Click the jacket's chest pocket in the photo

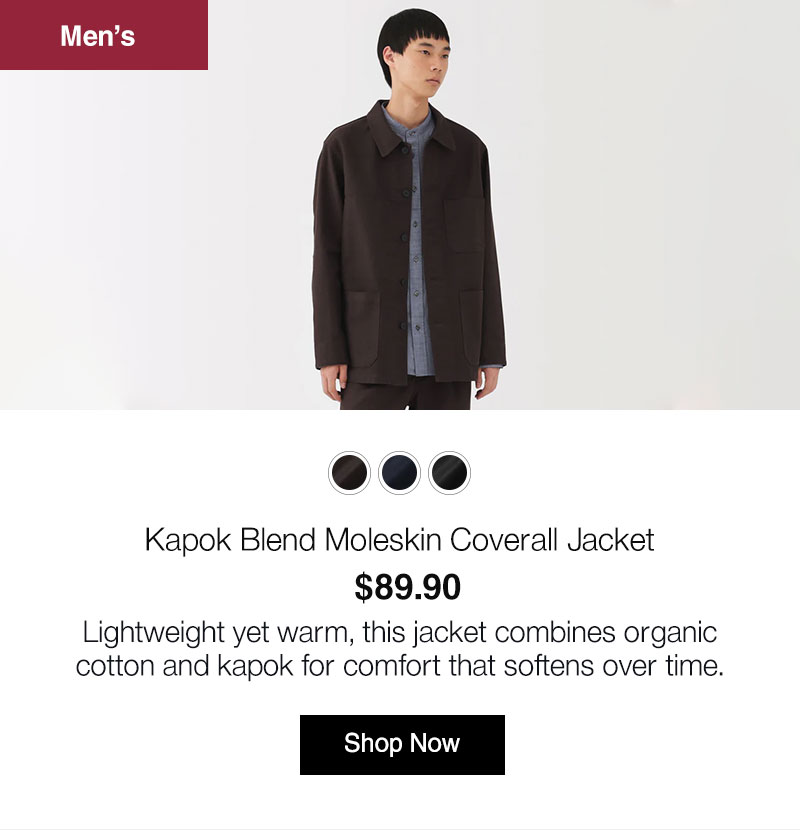pos(464,225)
